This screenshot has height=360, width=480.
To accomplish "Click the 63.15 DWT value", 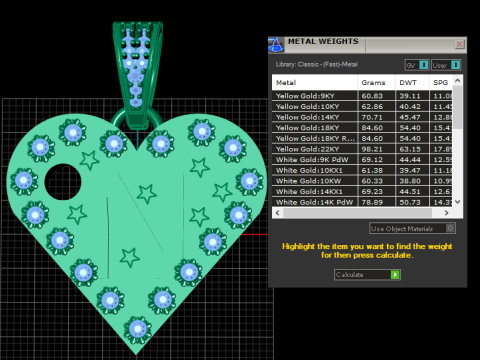I will [x=410, y=149].
